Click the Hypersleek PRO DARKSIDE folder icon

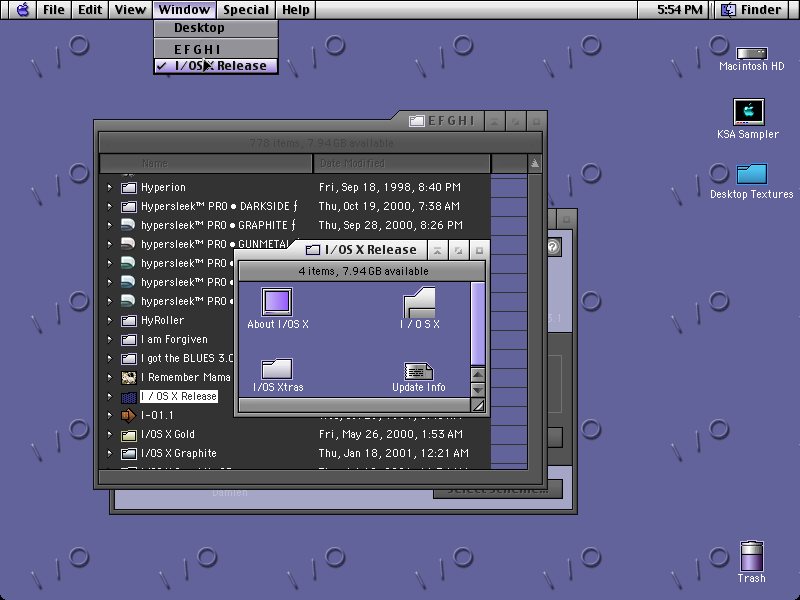(x=129, y=207)
